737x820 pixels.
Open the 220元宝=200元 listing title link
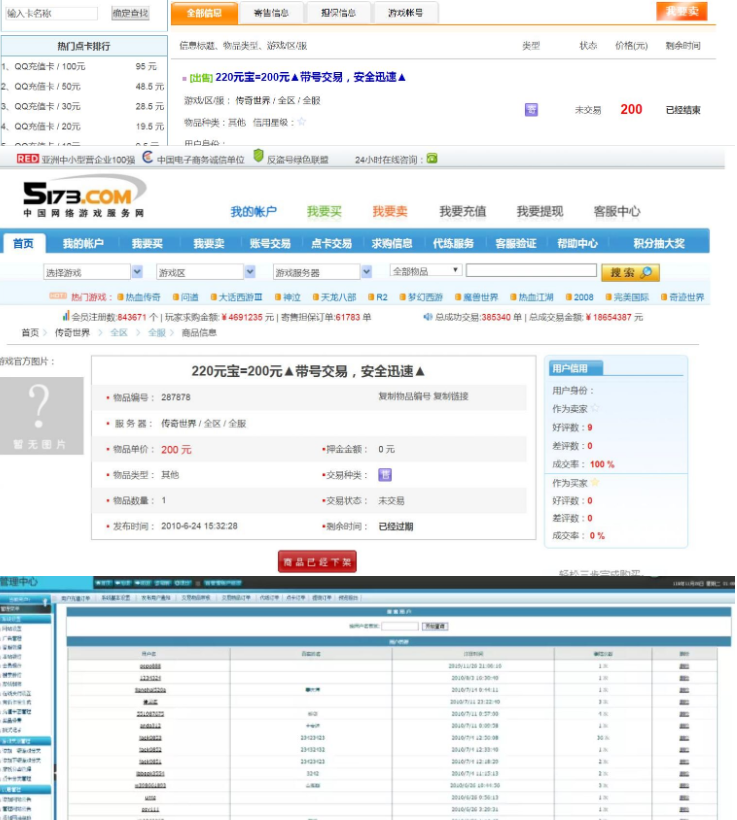tap(311, 77)
